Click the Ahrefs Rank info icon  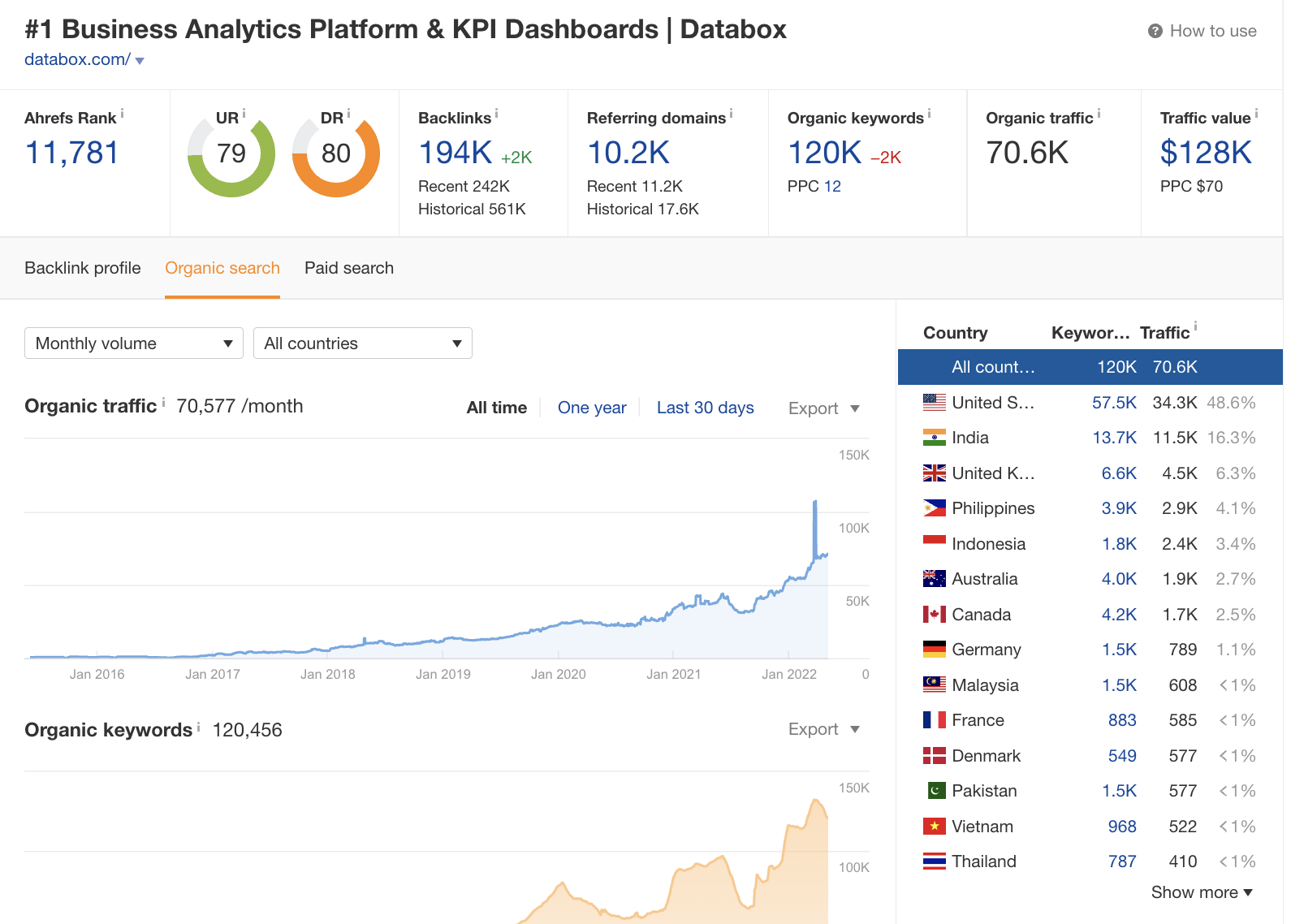(x=122, y=114)
